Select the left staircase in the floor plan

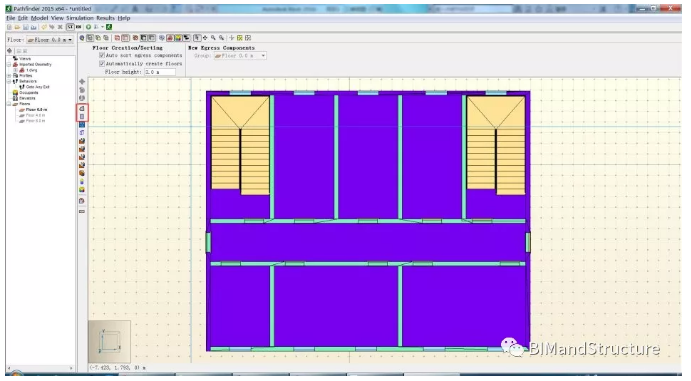[241, 146]
